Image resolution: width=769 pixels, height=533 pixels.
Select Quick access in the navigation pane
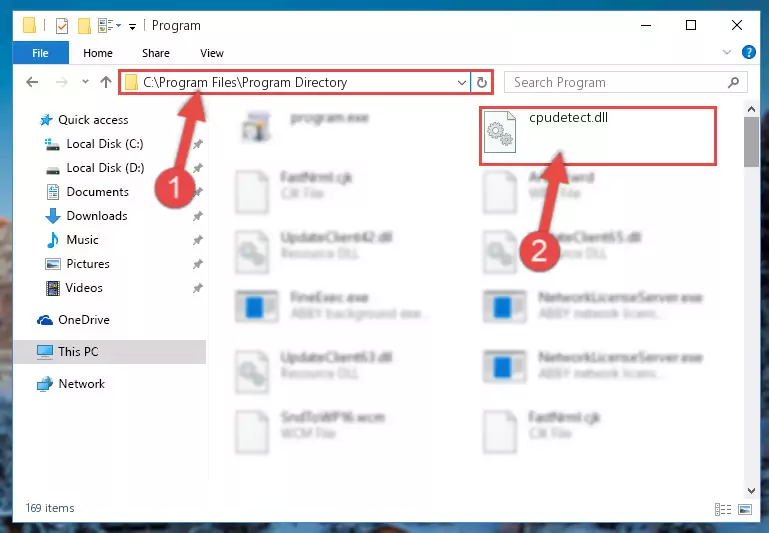tap(93, 120)
